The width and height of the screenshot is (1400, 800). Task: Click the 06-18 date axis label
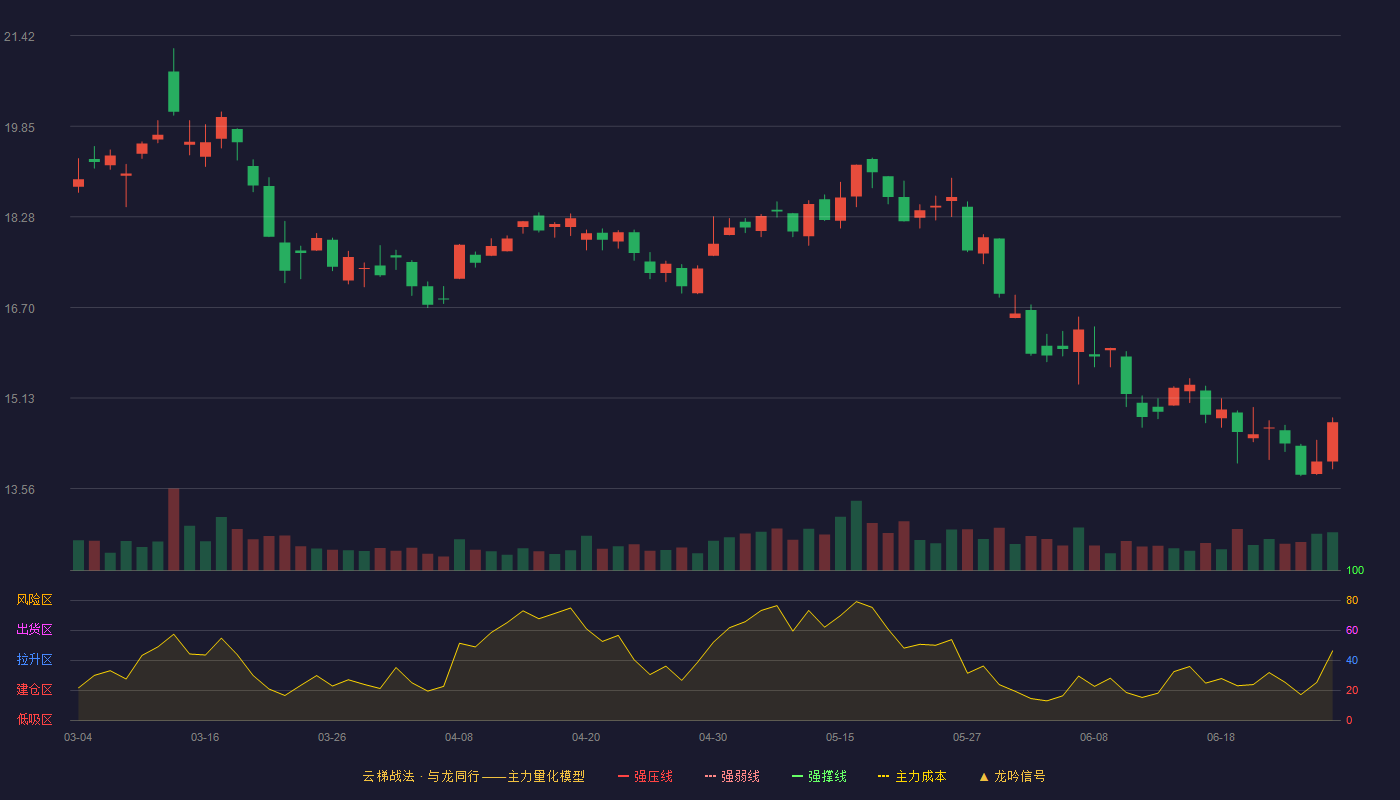tap(1221, 737)
